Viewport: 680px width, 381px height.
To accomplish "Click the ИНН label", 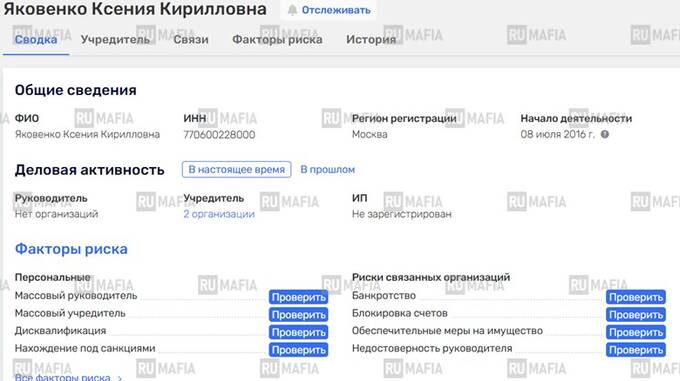I will click(194, 118).
